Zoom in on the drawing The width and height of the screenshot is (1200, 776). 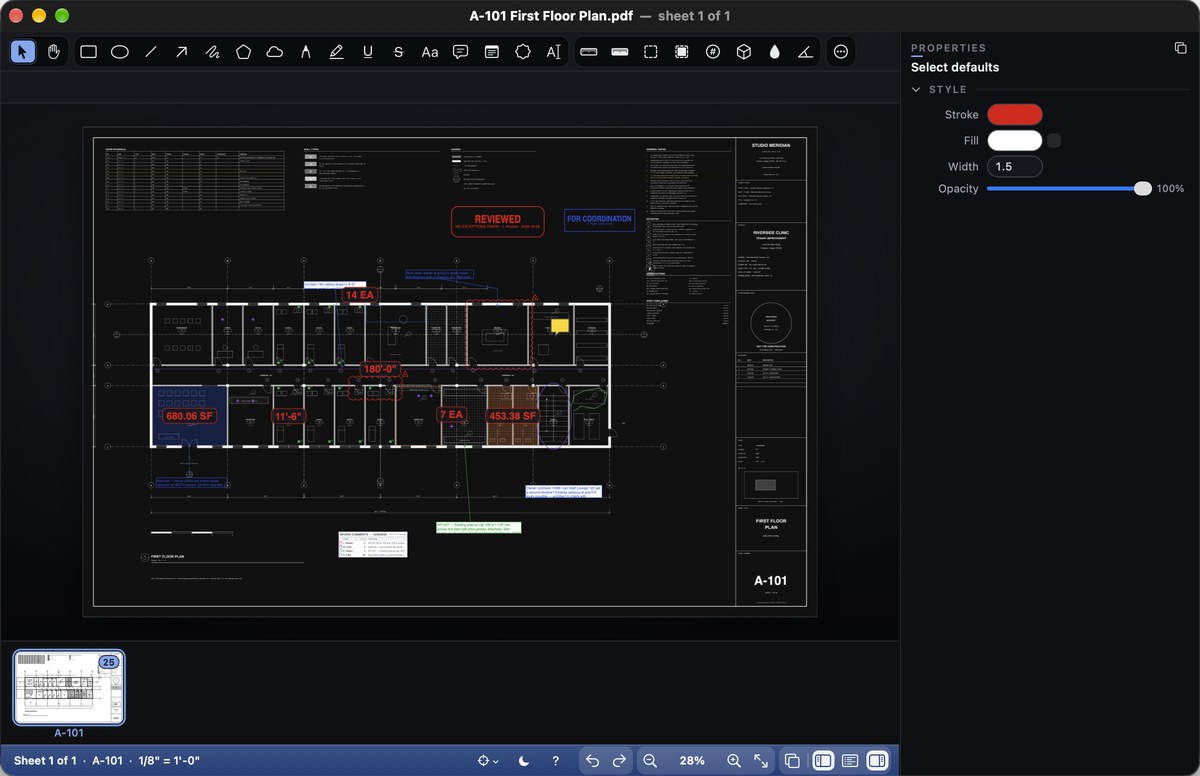(734, 761)
